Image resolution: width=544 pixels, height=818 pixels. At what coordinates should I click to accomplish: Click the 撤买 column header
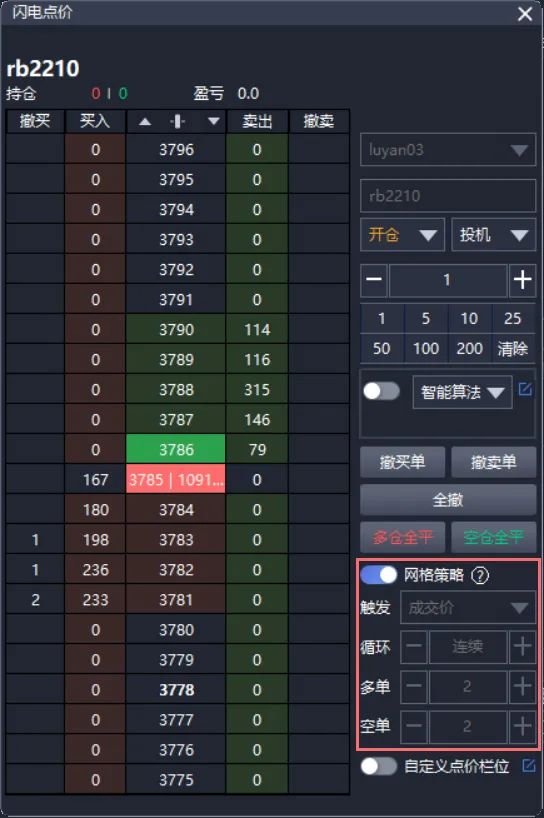pyautogui.click(x=35, y=122)
